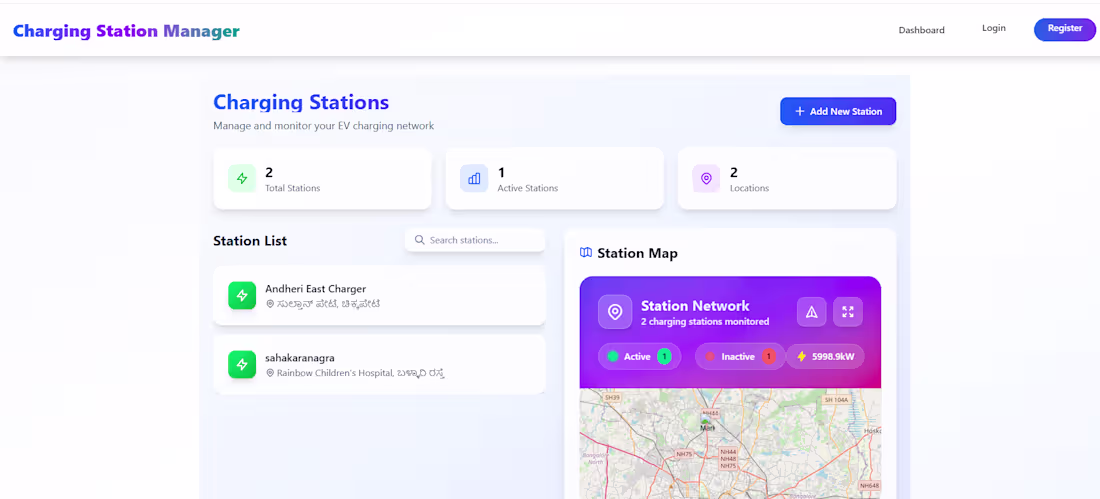1100x499 pixels.
Task: Click "Manage and monitor your EV charging network"
Action: pyautogui.click(x=323, y=126)
